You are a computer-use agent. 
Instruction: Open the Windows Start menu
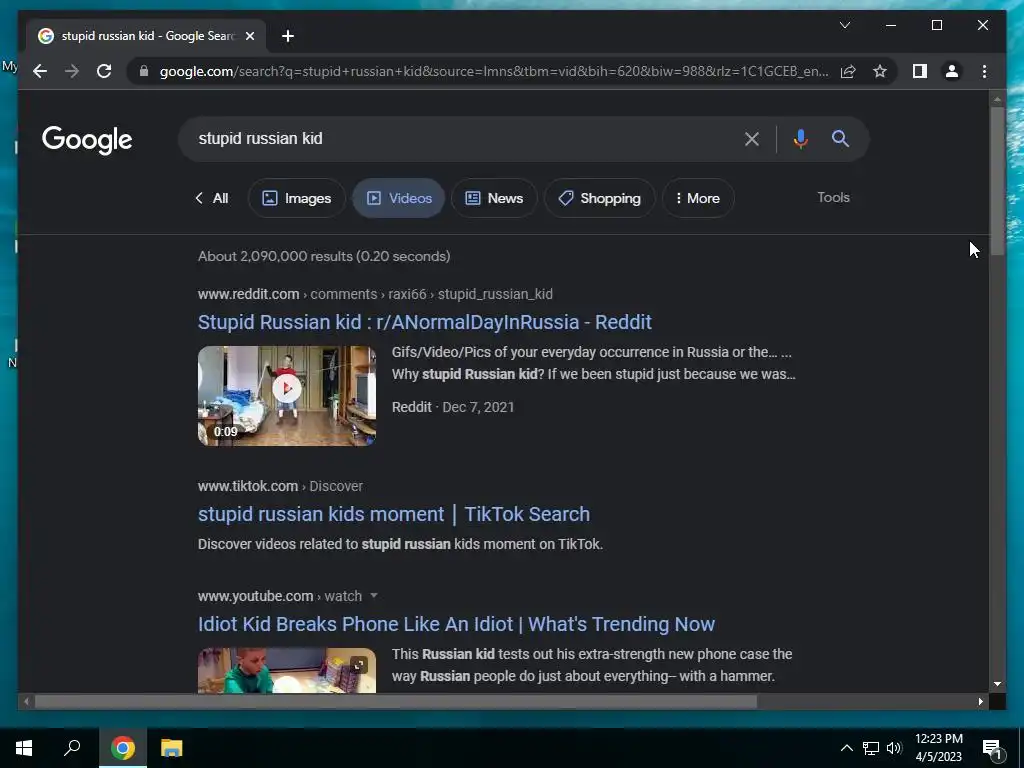pos(24,748)
